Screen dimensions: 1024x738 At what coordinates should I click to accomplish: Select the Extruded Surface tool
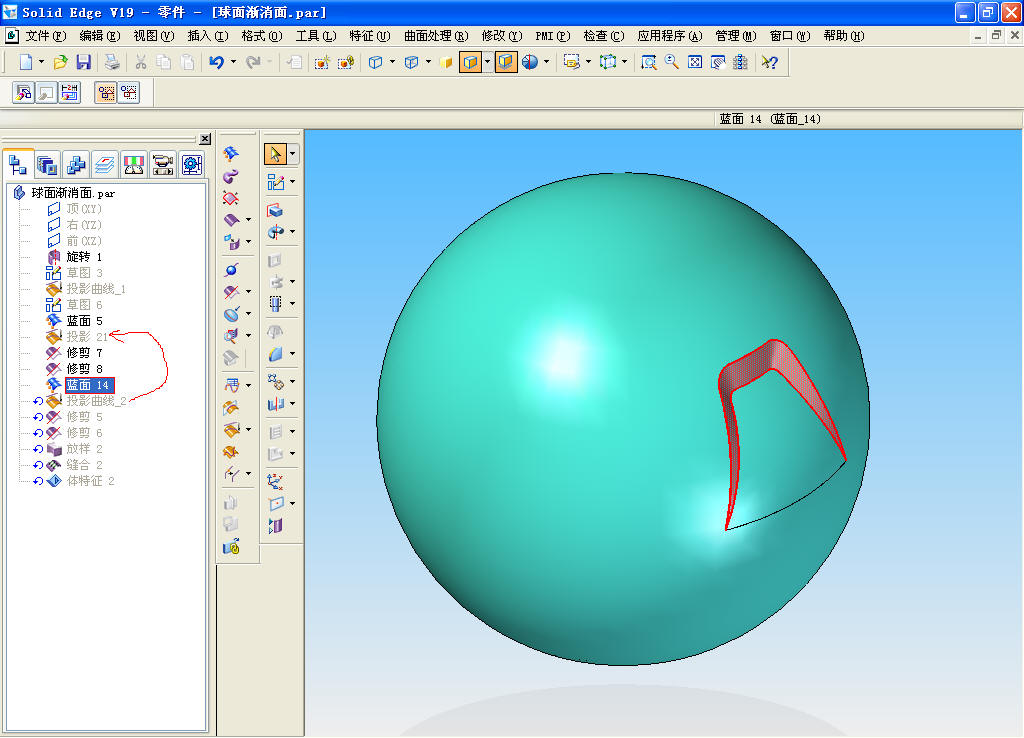point(231,220)
